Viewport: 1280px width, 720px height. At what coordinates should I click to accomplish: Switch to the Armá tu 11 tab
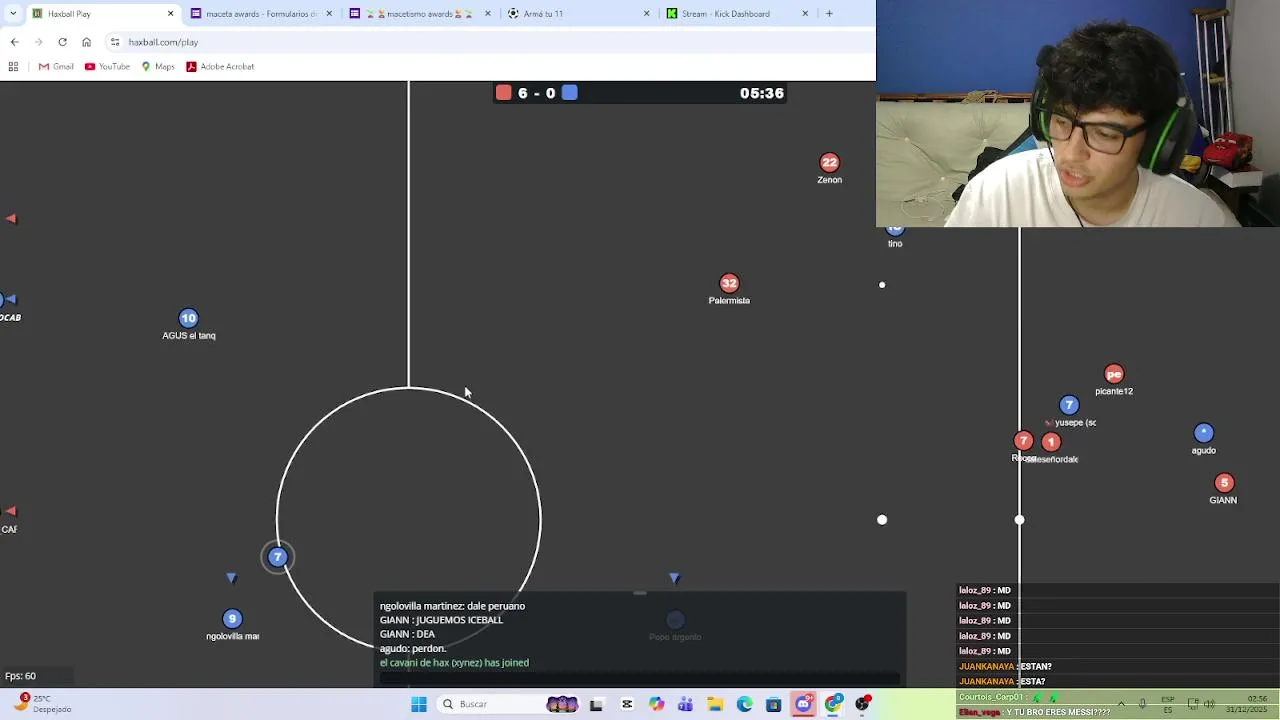[x=578, y=14]
